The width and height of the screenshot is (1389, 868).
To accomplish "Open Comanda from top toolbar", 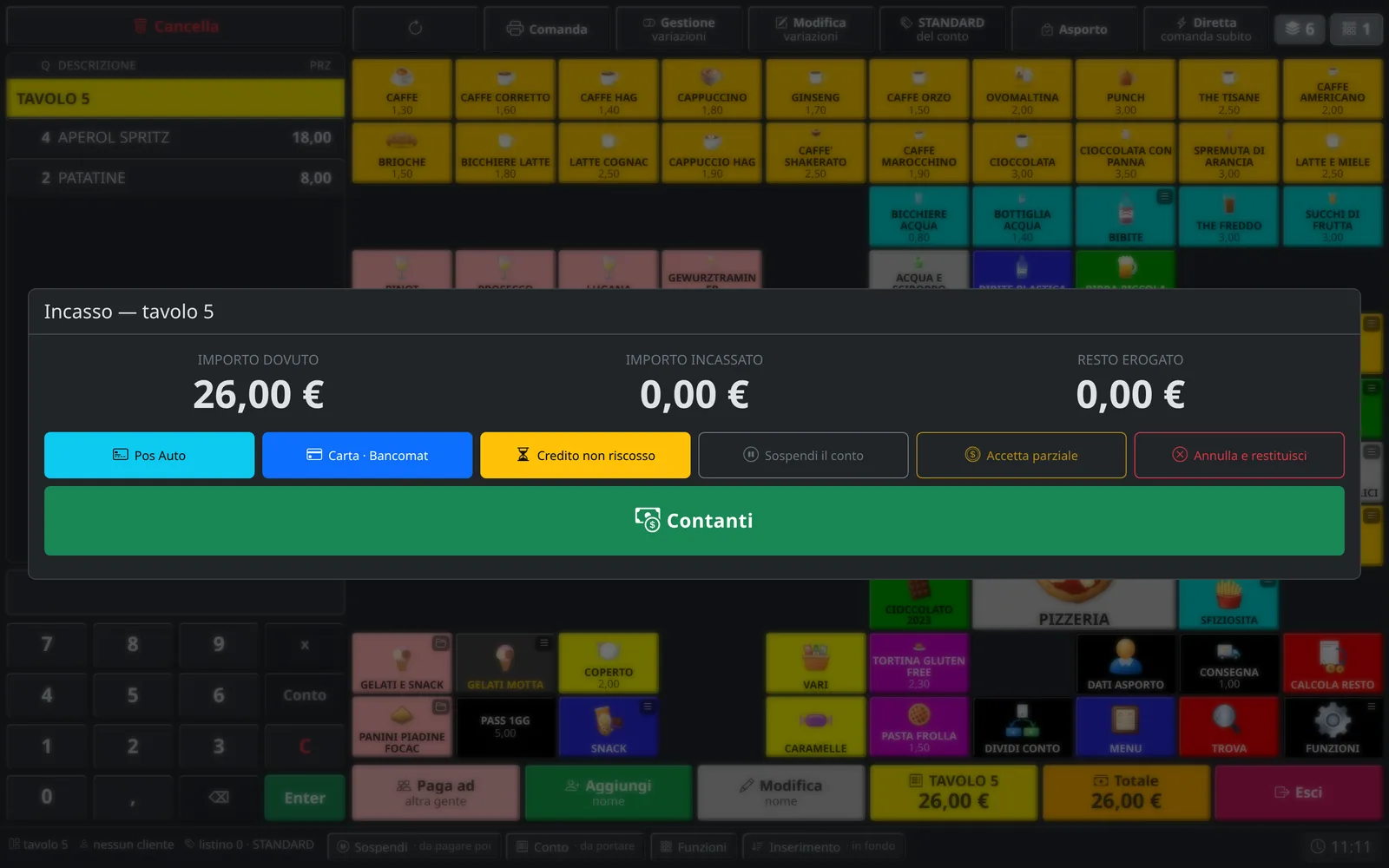I will 547,29.
